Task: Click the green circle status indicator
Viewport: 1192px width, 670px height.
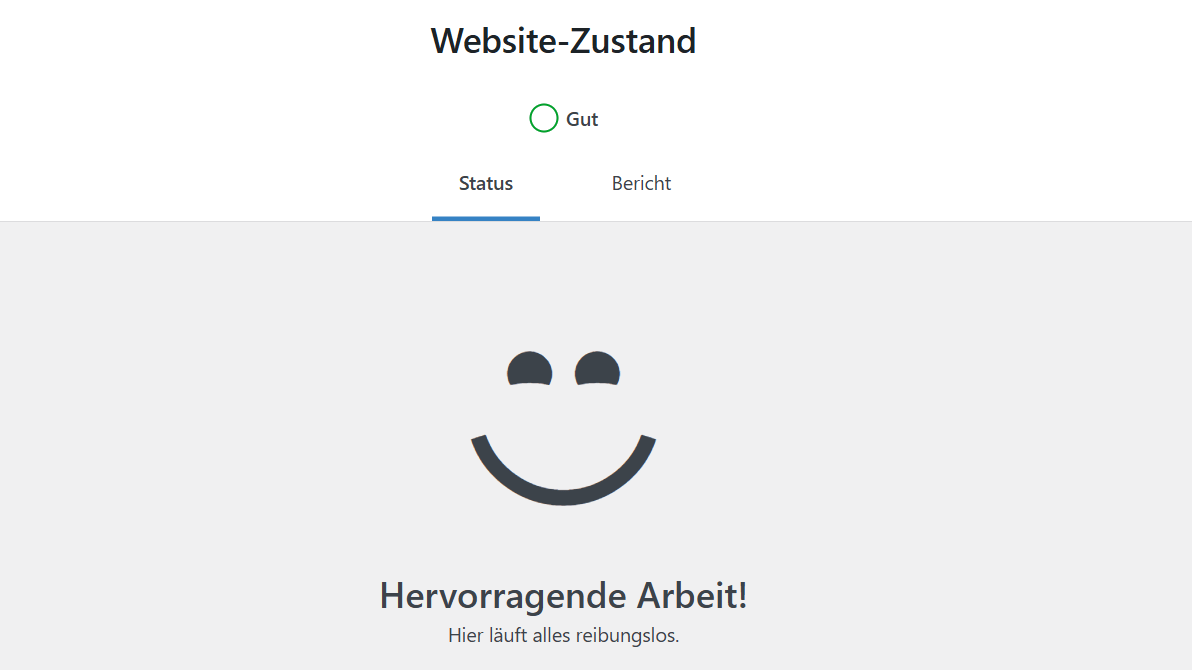Action: point(544,118)
